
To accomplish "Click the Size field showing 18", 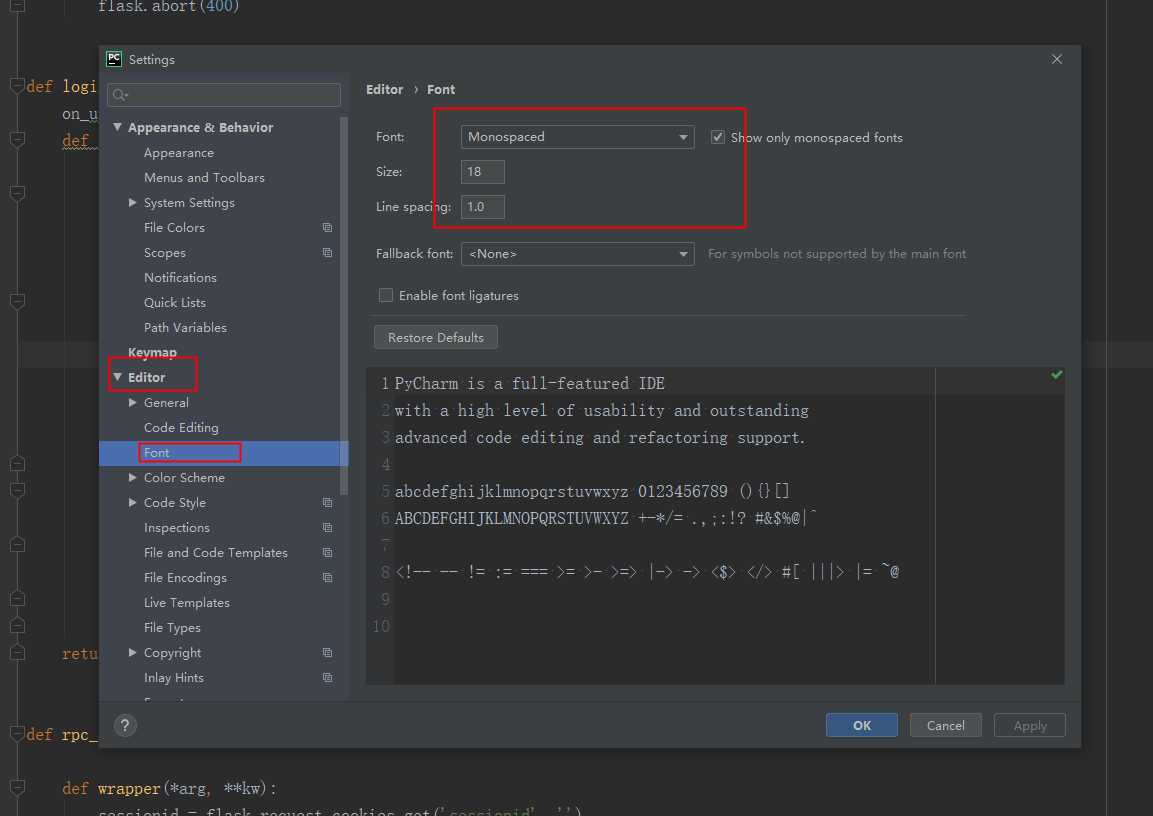I will (482, 172).
